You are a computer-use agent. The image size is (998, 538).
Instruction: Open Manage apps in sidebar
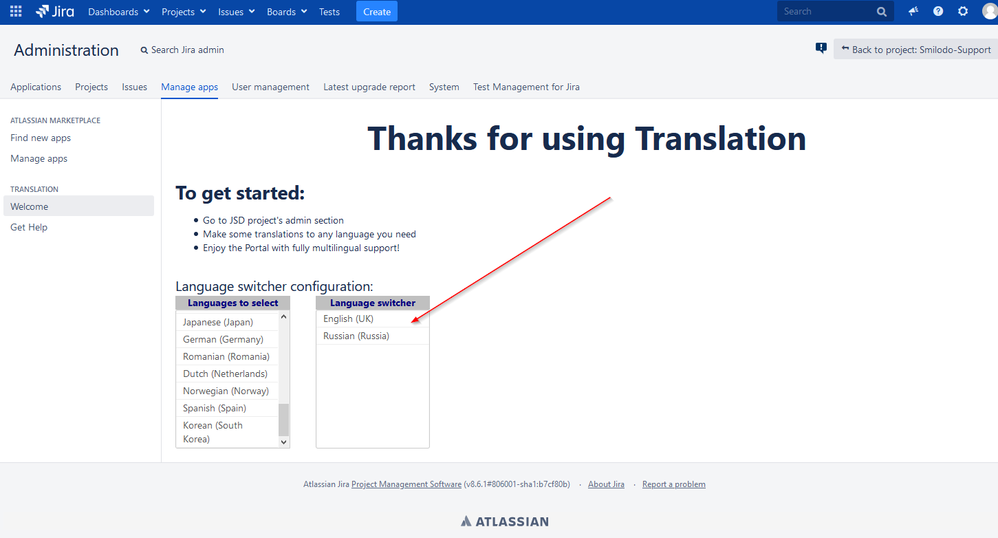39,159
